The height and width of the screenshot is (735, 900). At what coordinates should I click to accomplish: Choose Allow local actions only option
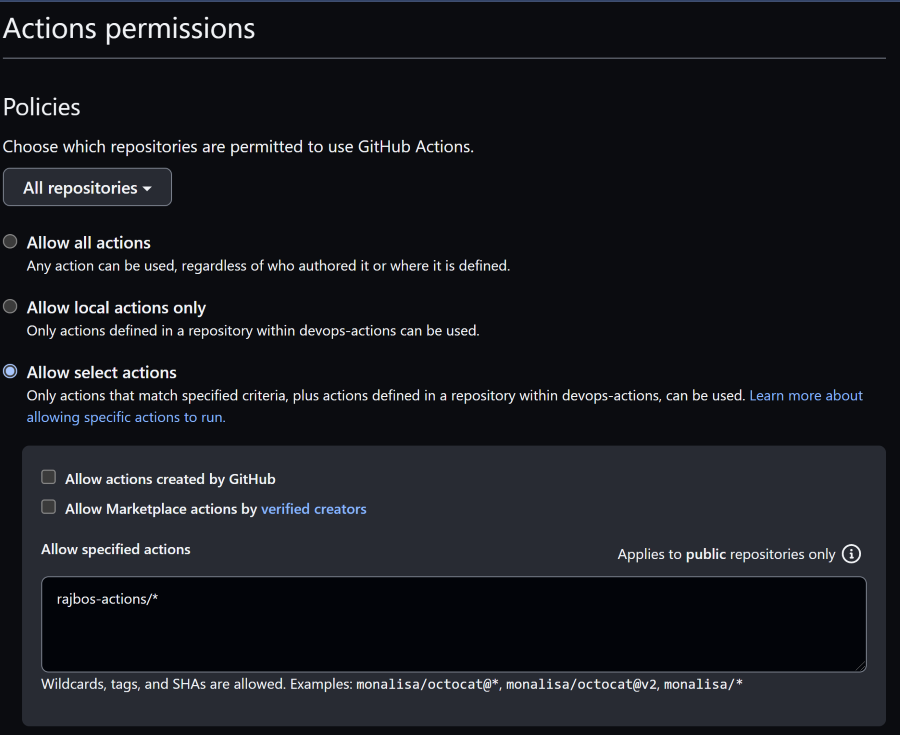(10, 306)
